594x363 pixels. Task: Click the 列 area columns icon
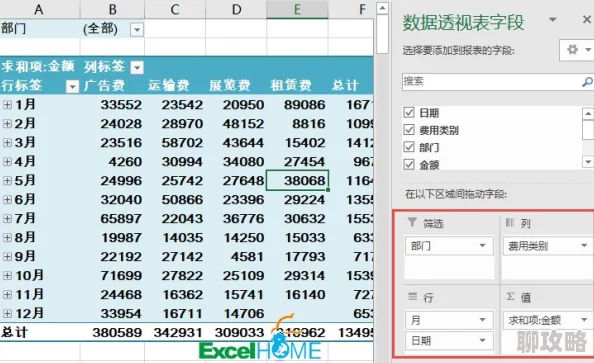point(510,222)
